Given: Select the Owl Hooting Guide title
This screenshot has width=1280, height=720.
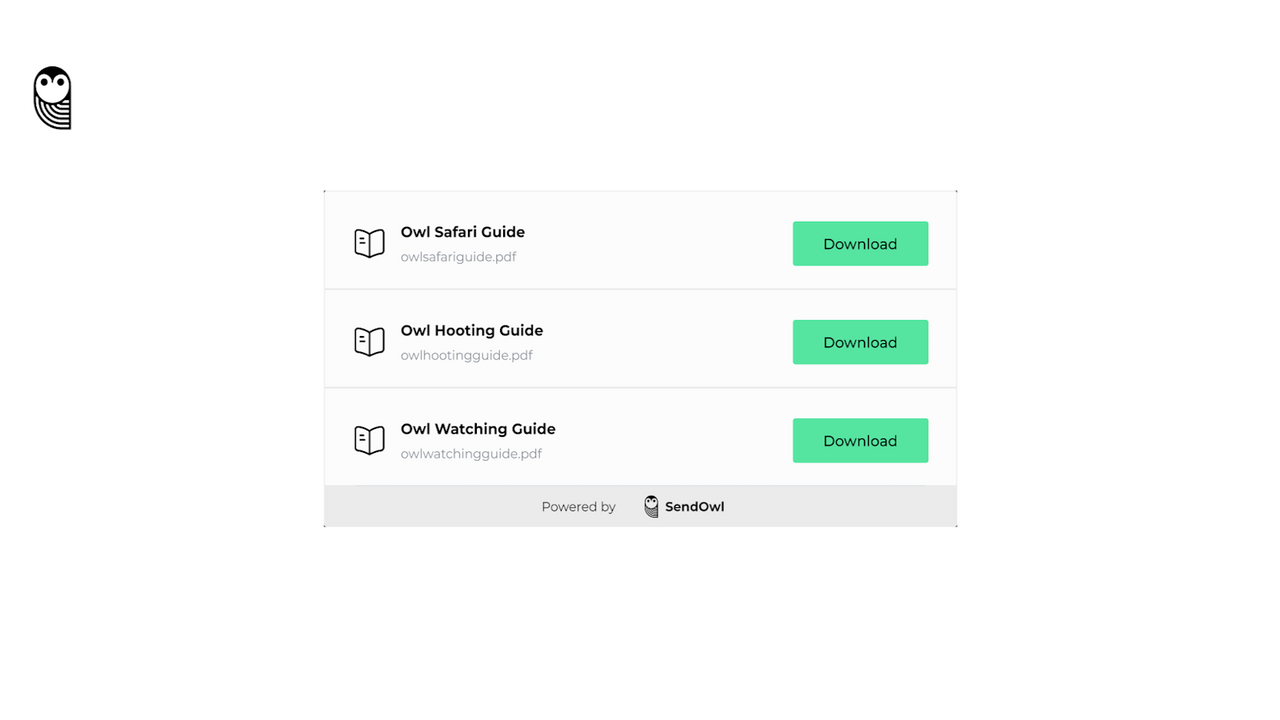Looking at the screenshot, I should pos(471,330).
